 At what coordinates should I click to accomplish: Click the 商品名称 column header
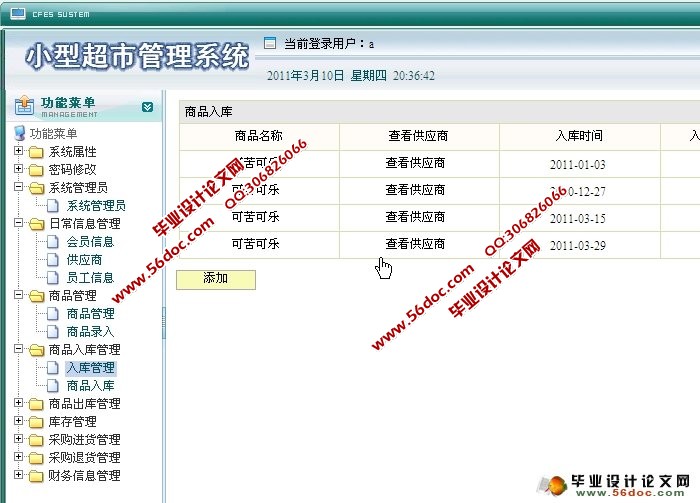click(259, 136)
